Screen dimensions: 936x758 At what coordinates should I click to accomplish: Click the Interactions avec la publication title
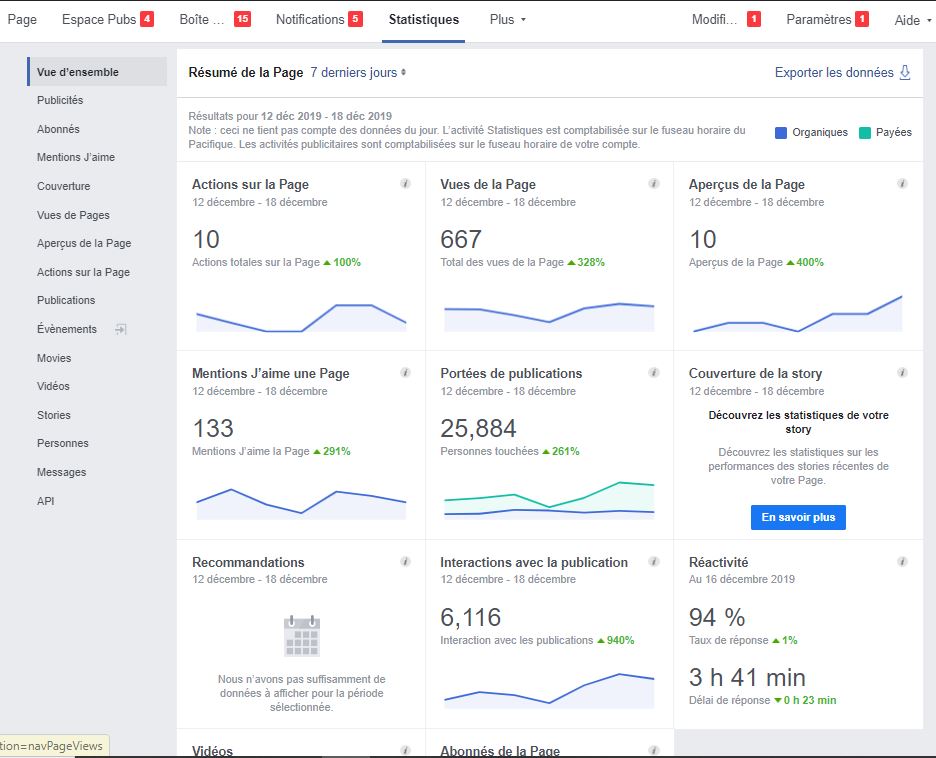(x=534, y=562)
